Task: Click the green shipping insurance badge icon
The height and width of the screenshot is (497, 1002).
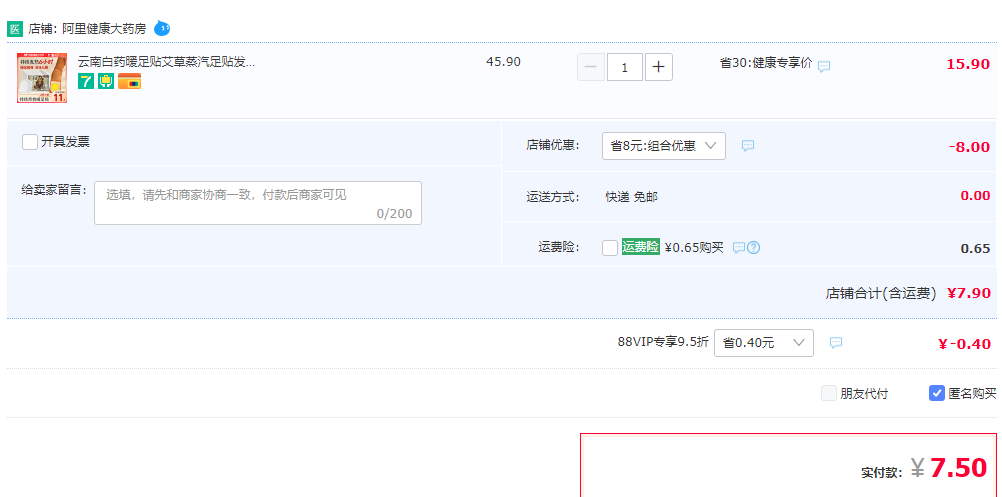Action: click(106, 81)
